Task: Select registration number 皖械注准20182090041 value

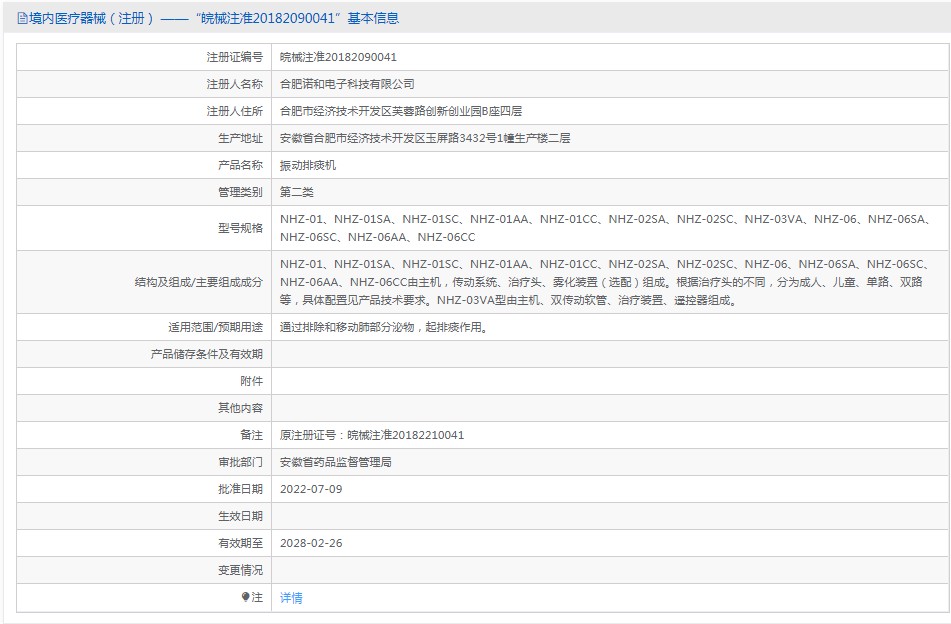Action: (x=338, y=58)
